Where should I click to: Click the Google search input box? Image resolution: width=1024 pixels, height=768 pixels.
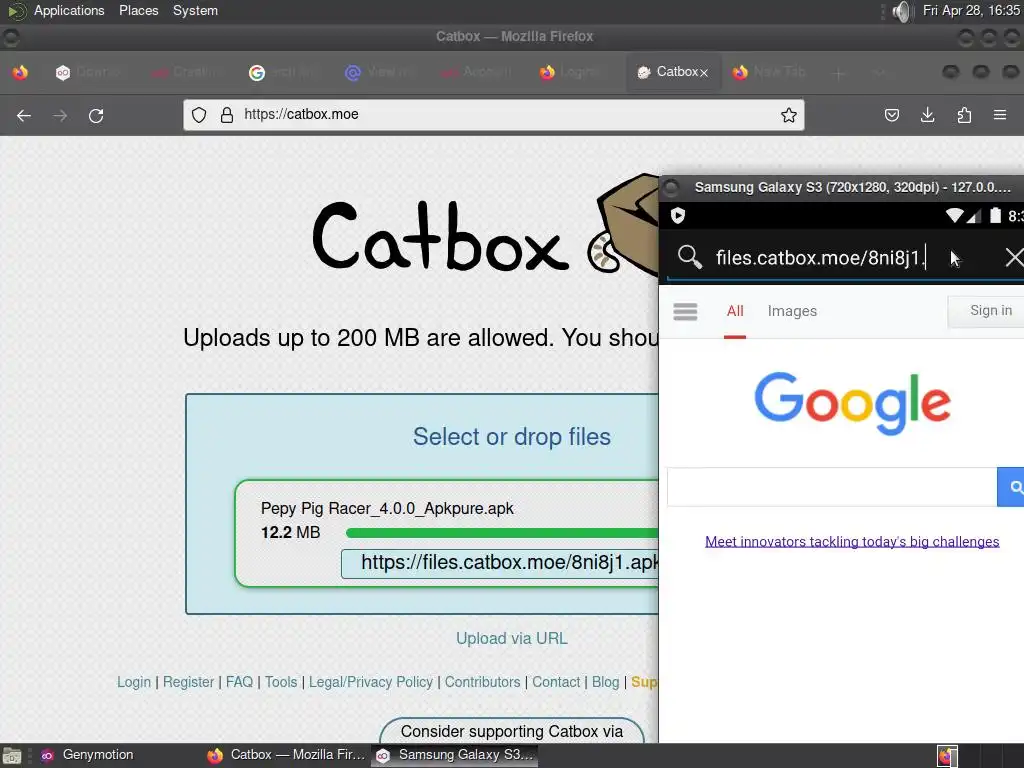(x=832, y=487)
